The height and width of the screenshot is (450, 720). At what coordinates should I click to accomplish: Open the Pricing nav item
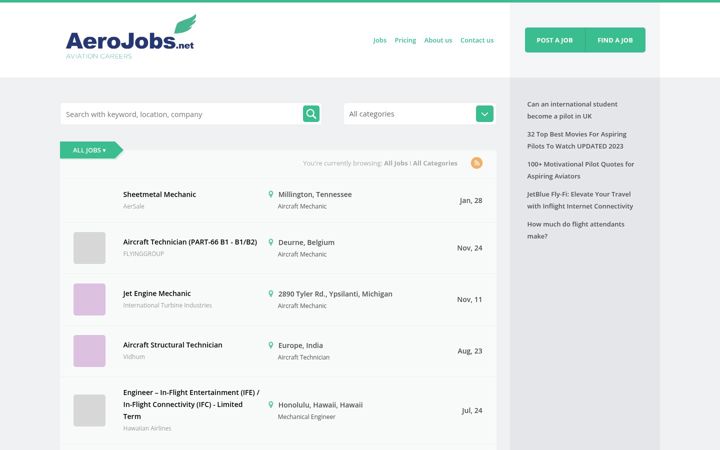[x=405, y=40]
